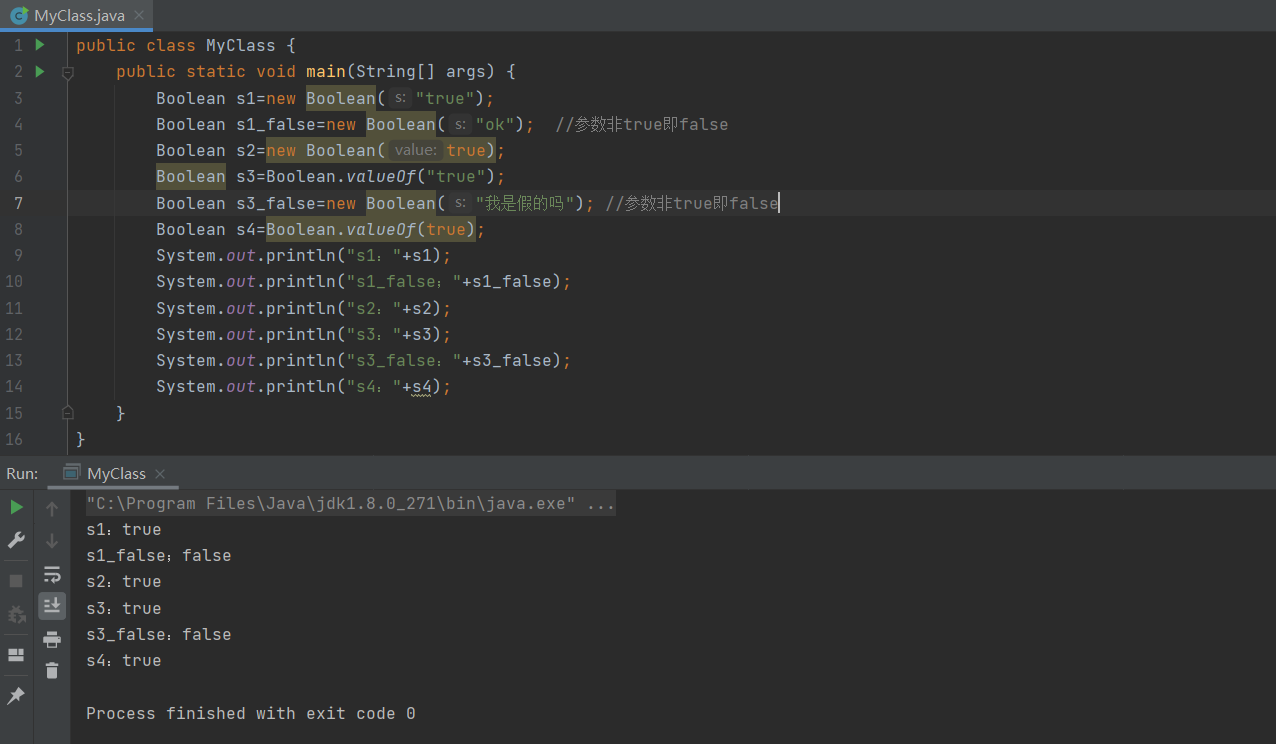Click the "s:" inlay hint on line 4
The image size is (1276, 744).
(460, 124)
